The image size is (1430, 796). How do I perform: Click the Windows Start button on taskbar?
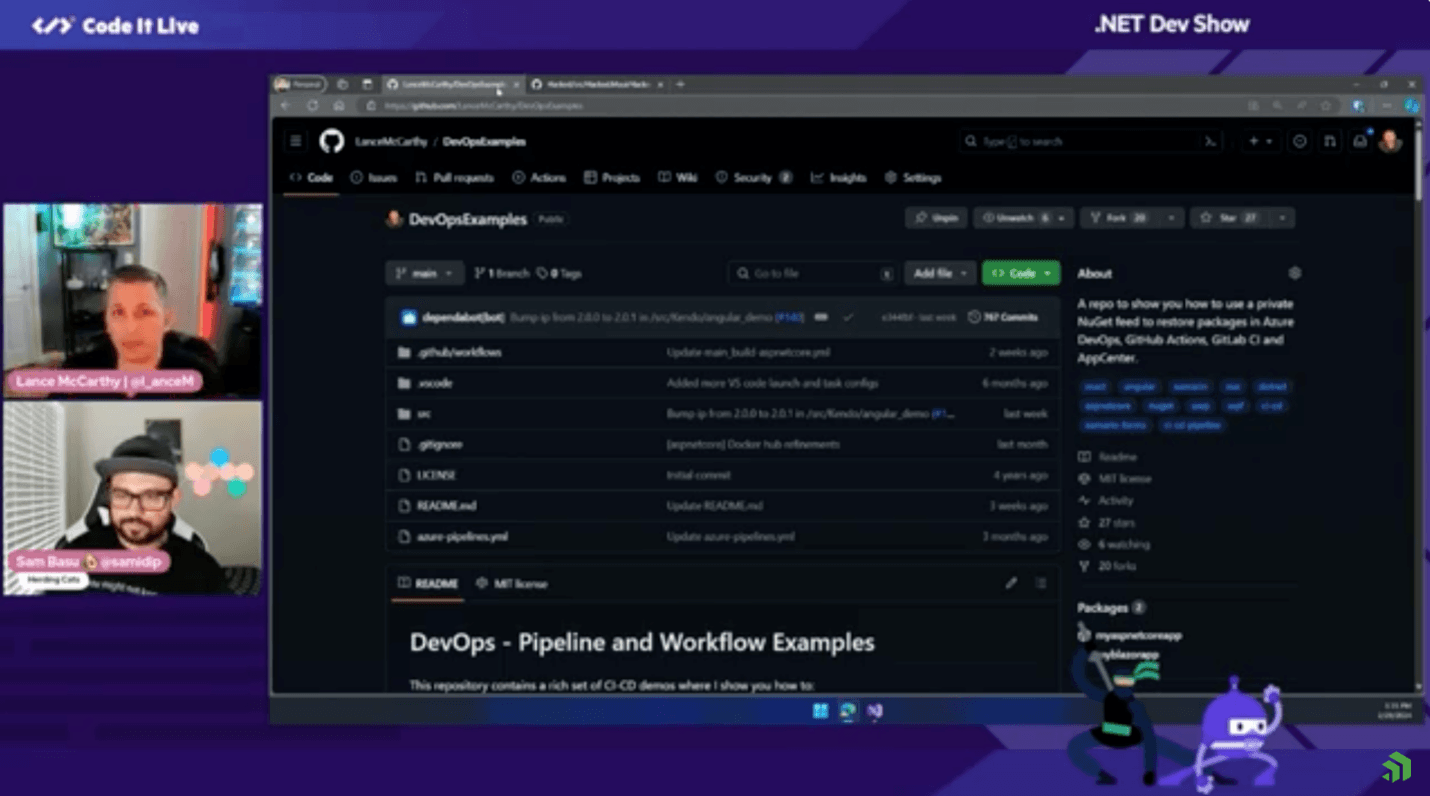820,711
